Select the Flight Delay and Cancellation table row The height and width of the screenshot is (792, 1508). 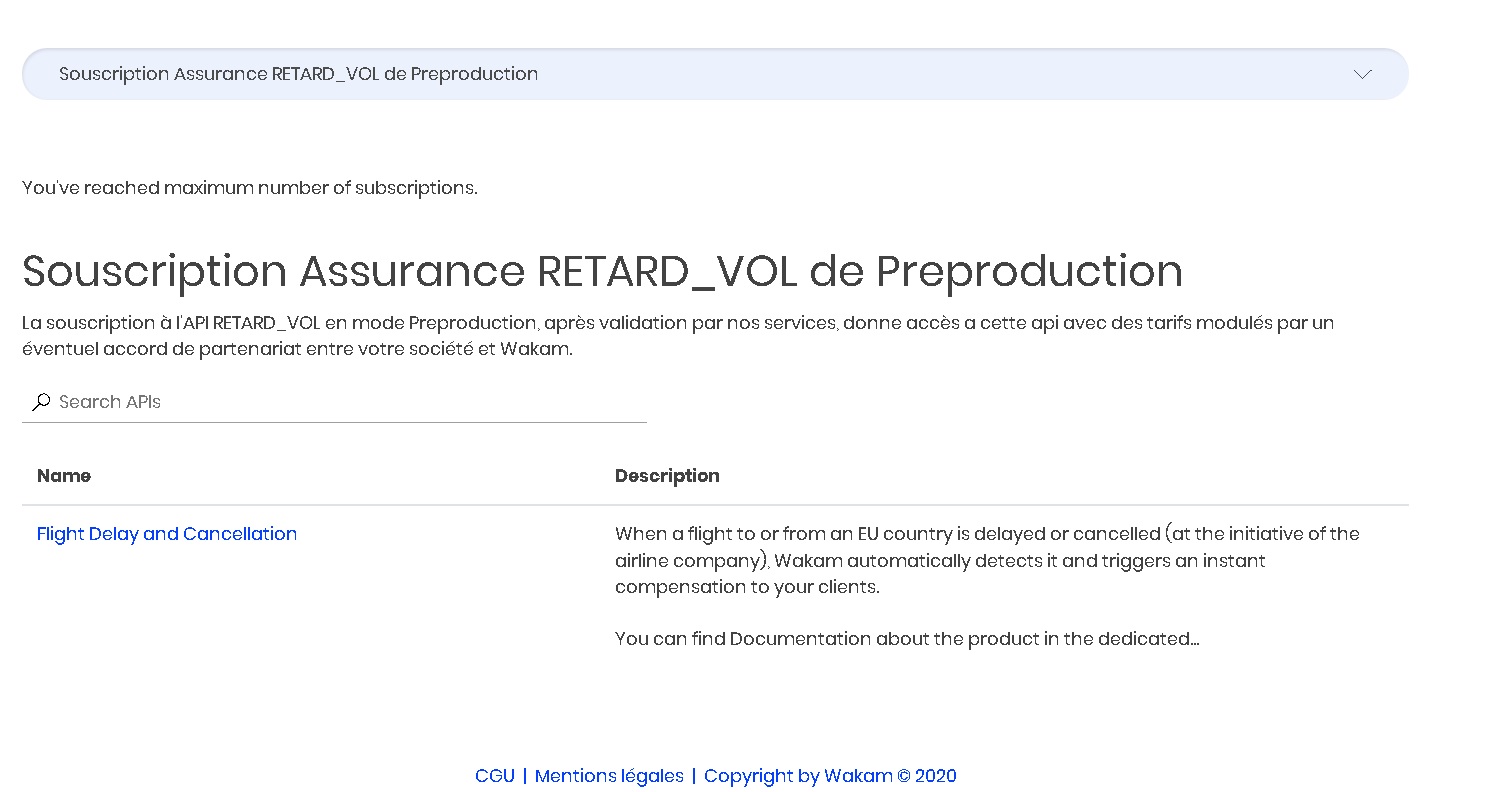click(715, 586)
